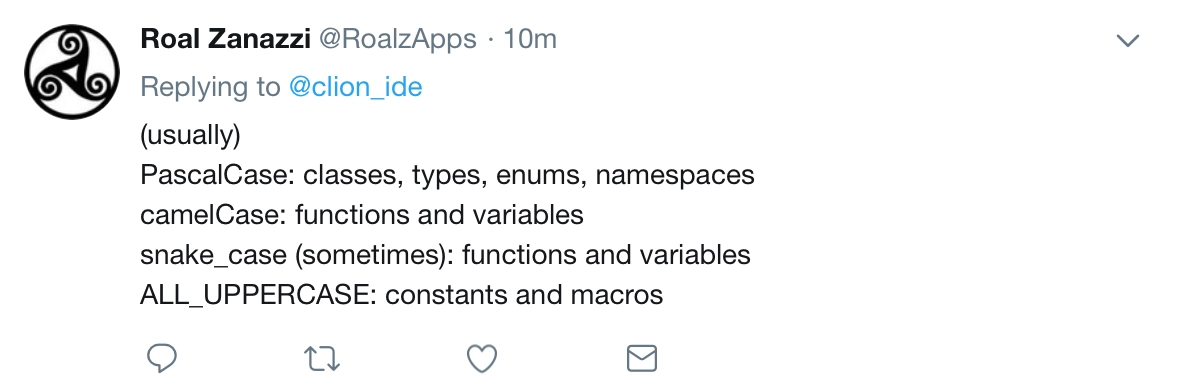Send via direct message envelope icon

coord(641,358)
